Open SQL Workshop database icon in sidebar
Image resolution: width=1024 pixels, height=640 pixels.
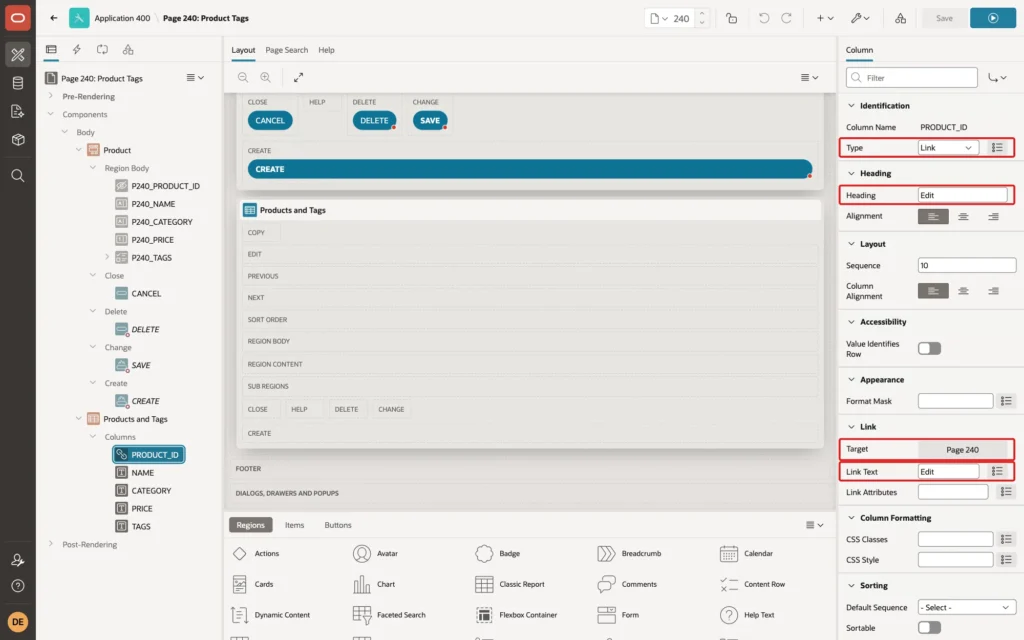tap(18, 83)
